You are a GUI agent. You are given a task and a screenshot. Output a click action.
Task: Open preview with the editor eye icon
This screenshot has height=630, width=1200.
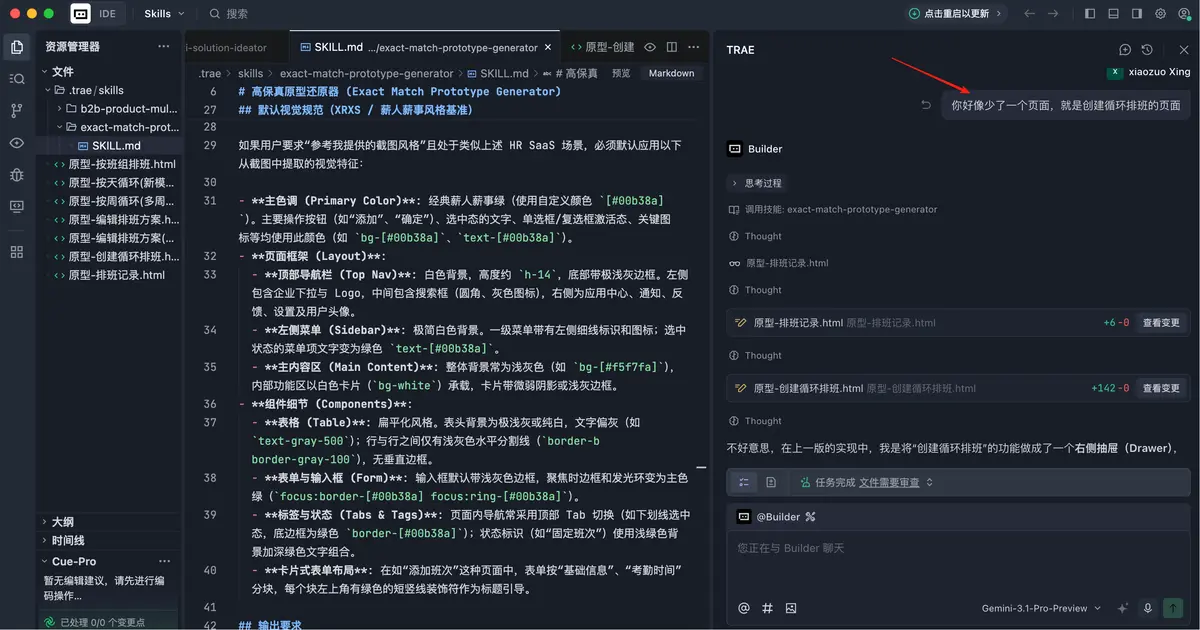click(x=650, y=47)
